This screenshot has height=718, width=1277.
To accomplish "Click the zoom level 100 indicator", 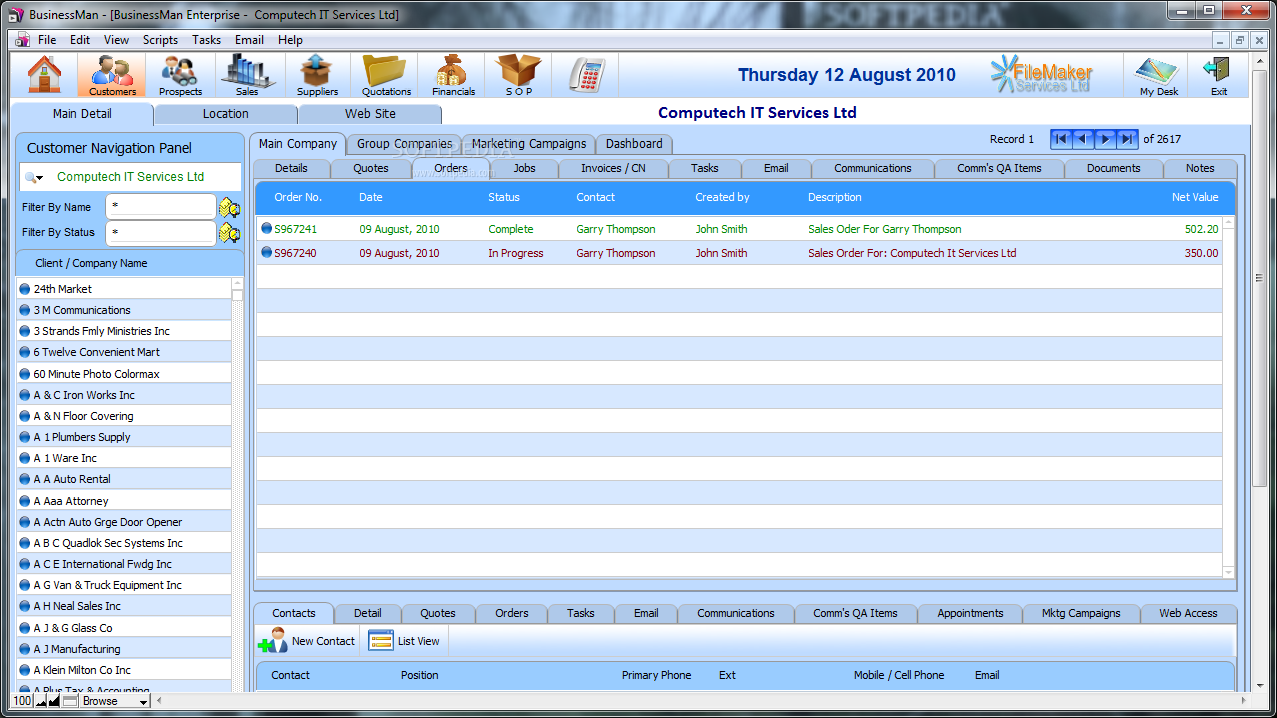I will point(22,701).
